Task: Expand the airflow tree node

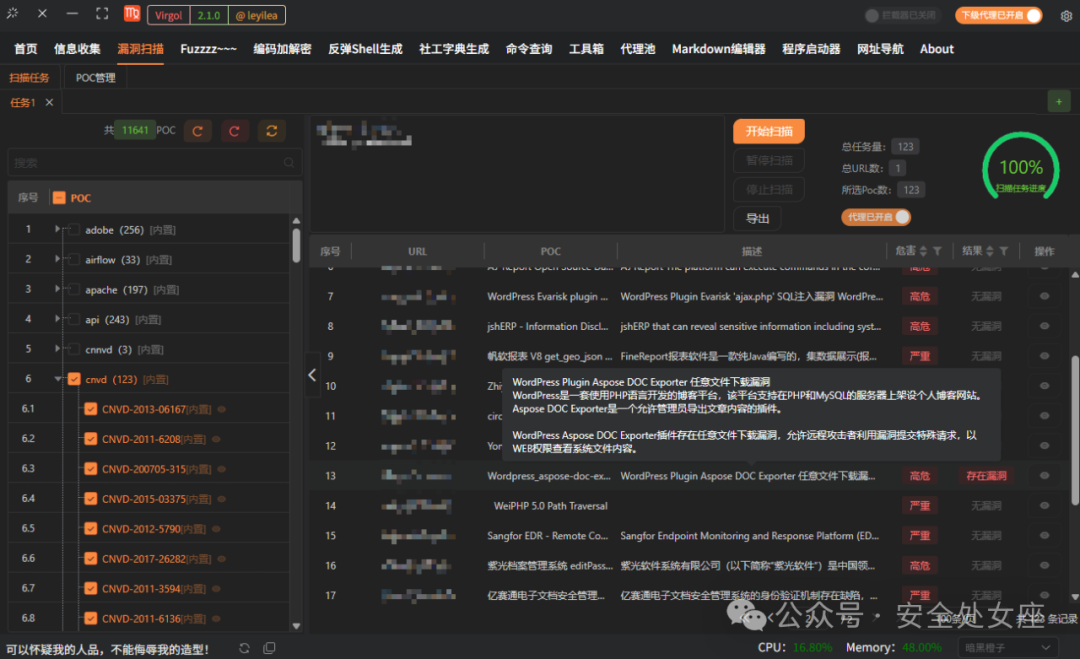Action: click(x=57, y=259)
